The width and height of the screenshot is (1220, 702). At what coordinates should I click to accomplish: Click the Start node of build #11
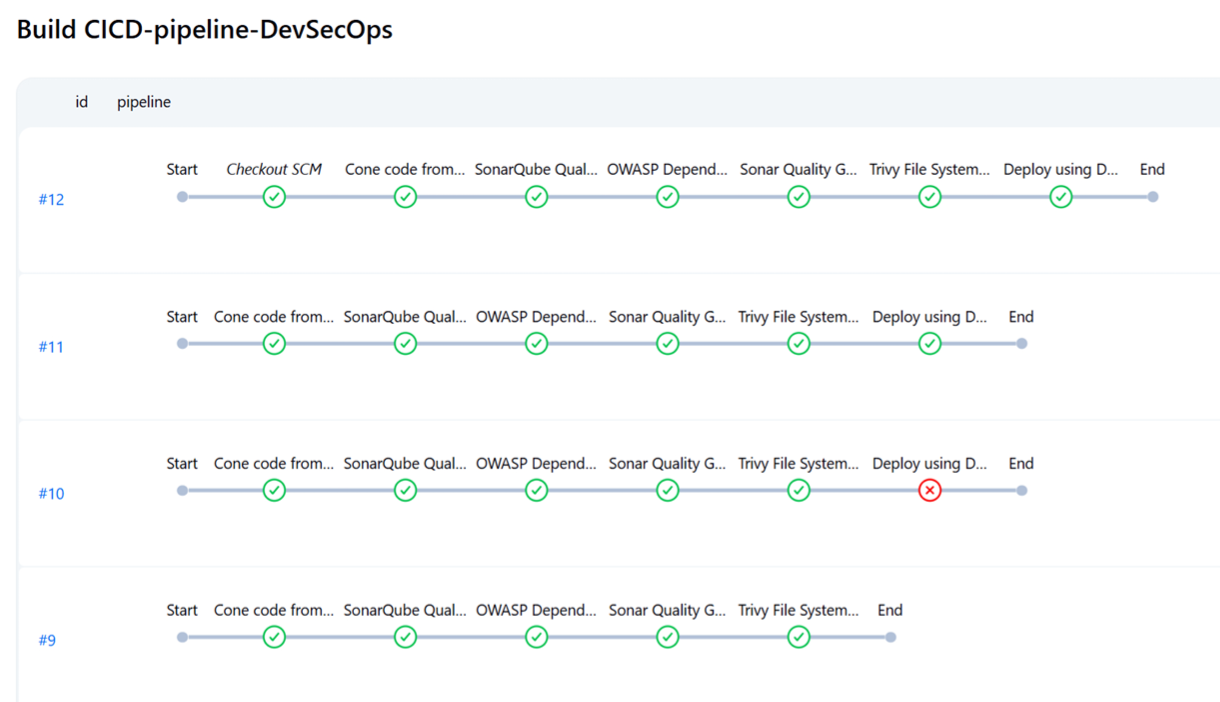(182, 344)
